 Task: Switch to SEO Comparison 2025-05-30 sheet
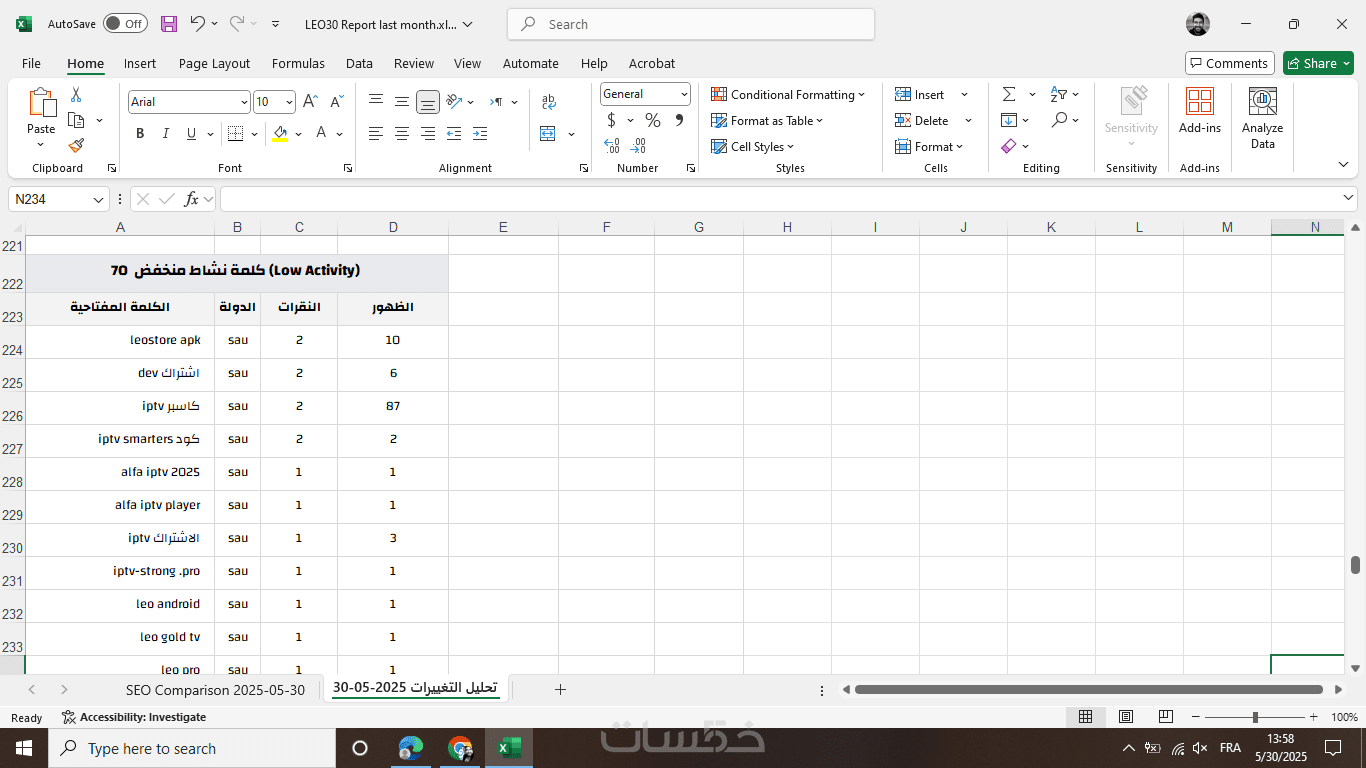(215, 690)
